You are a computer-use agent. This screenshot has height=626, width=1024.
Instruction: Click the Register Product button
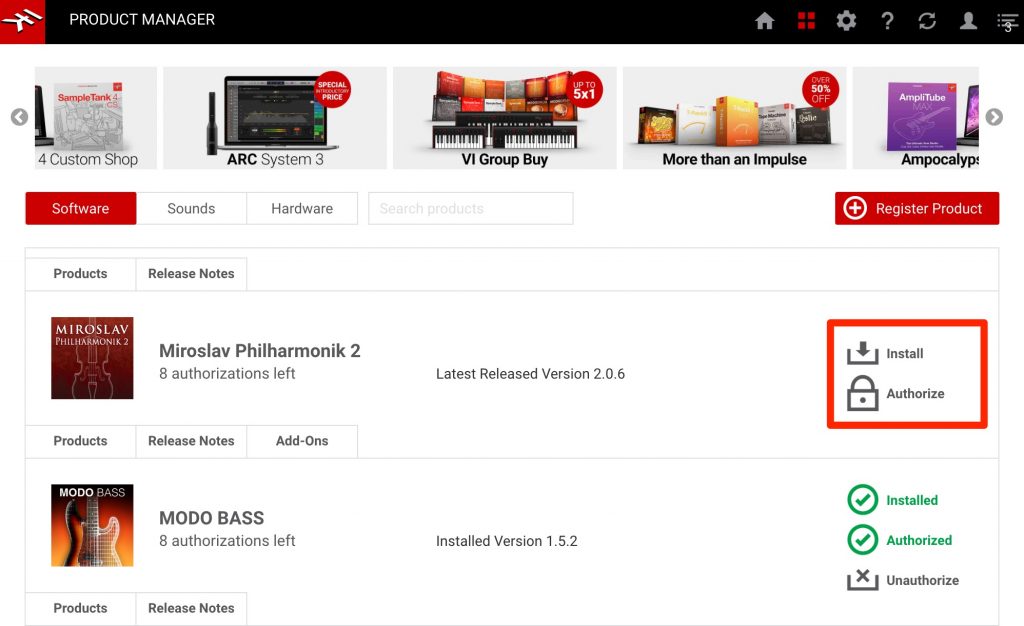tap(916, 208)
